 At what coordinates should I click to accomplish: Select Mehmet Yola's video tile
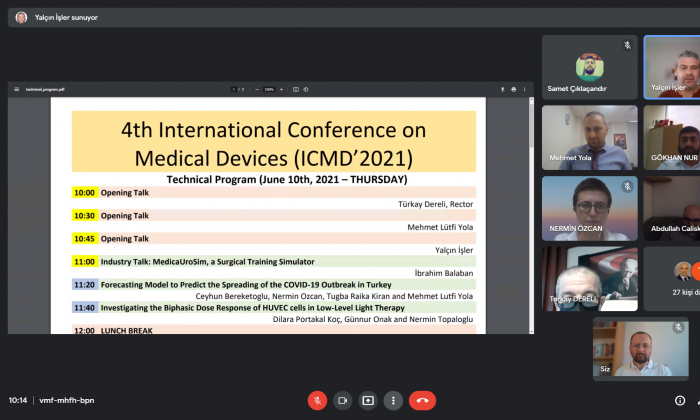[x=589, y=137]
